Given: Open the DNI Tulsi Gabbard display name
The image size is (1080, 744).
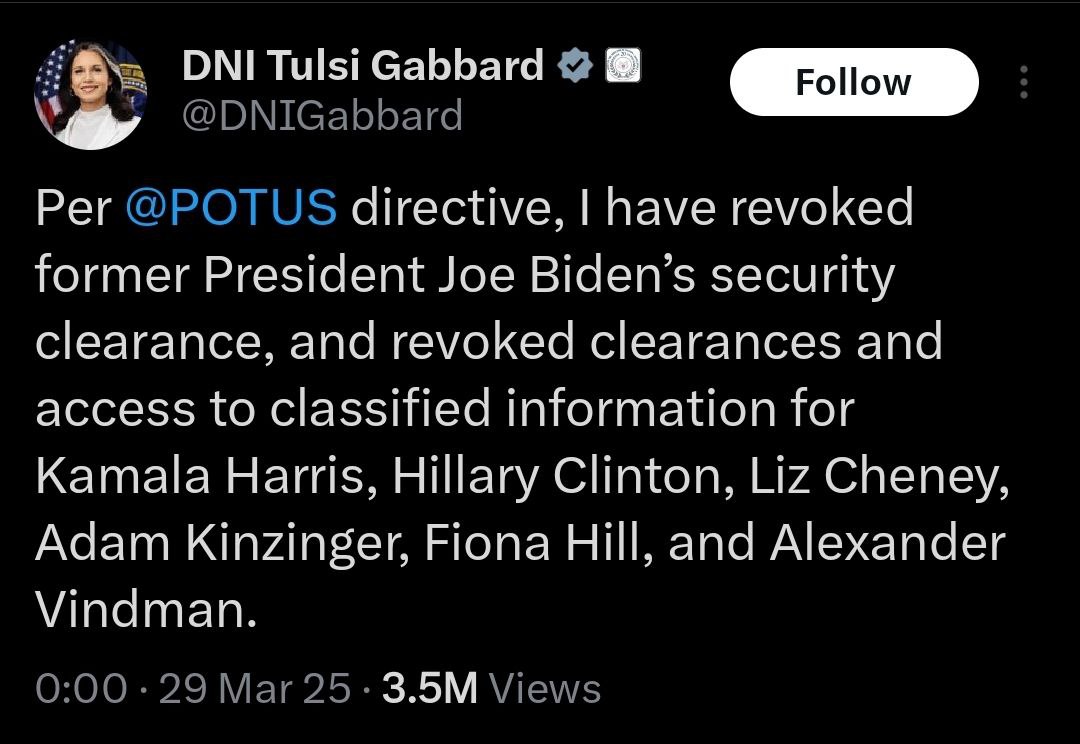Looking at the screenshot, I should tap(362, 68).
